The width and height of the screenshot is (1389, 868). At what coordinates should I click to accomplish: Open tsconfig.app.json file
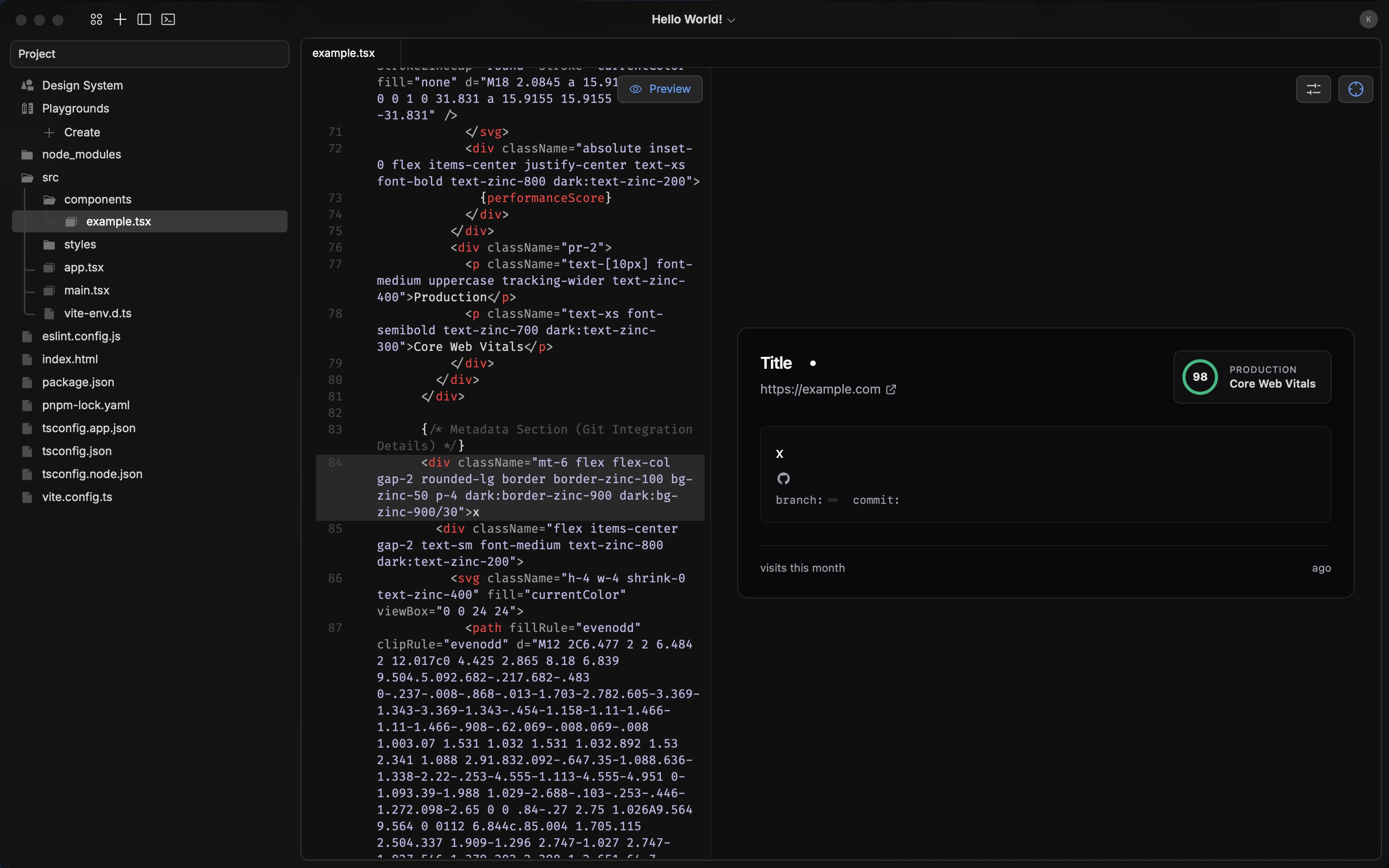click(x=88, y=428)
